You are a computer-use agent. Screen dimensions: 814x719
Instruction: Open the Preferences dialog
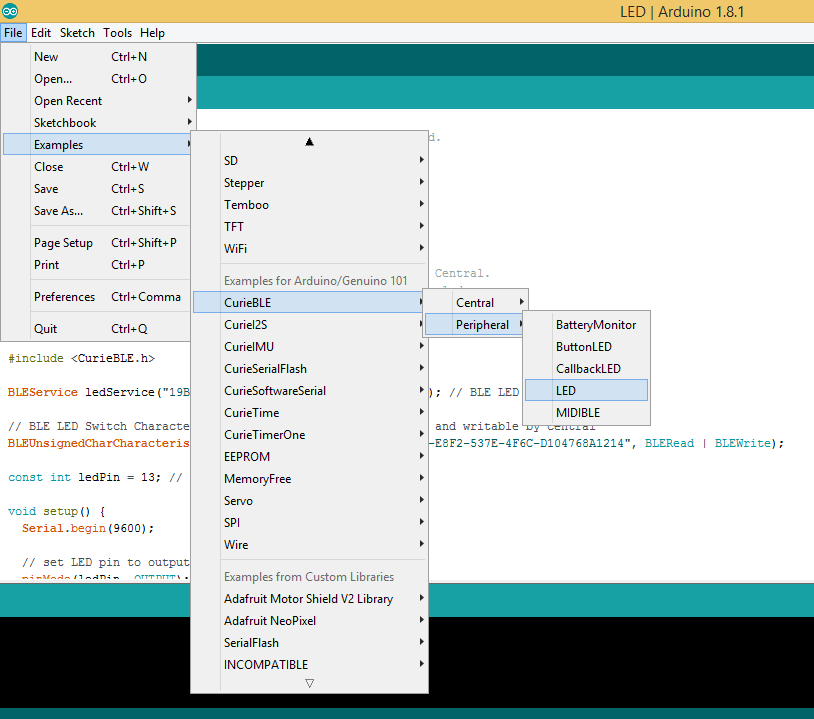(65, 296)
